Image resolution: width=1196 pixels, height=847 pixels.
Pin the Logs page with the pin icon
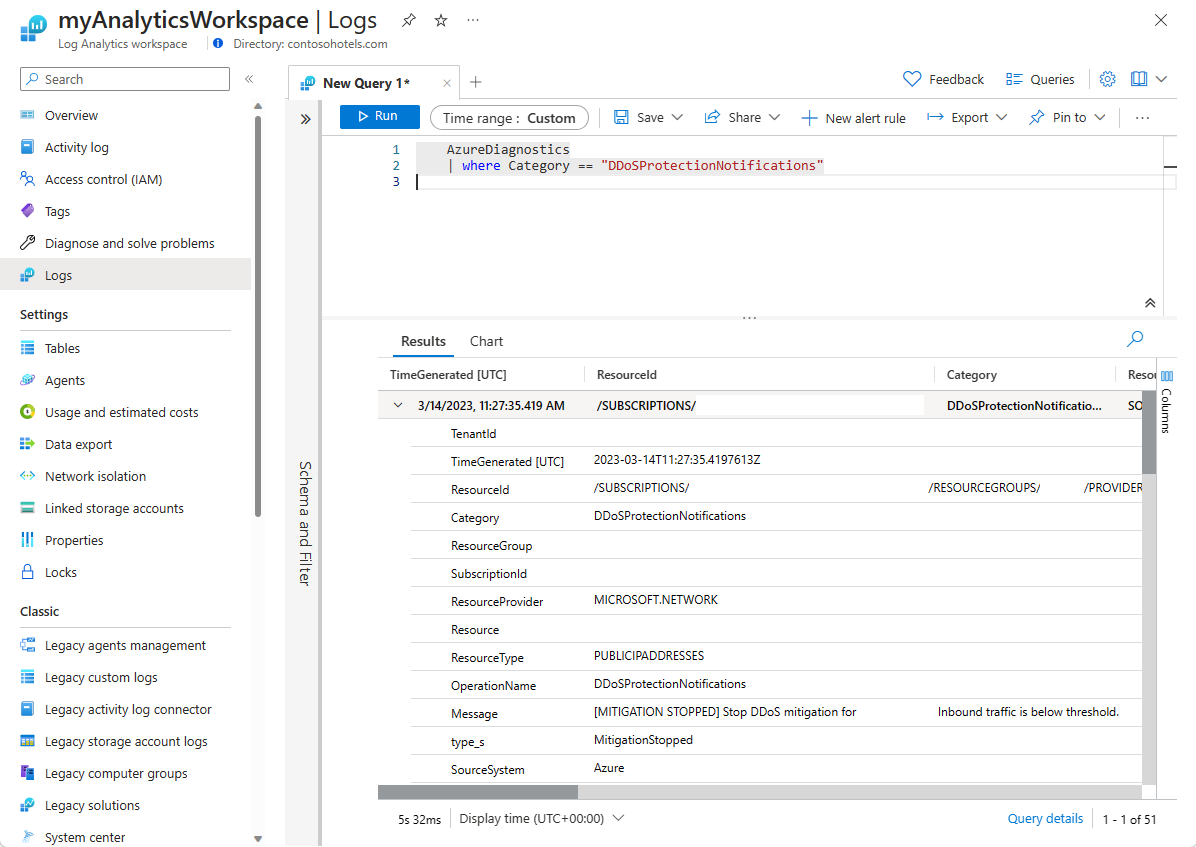pyautogui.click(x=410, y=19)
